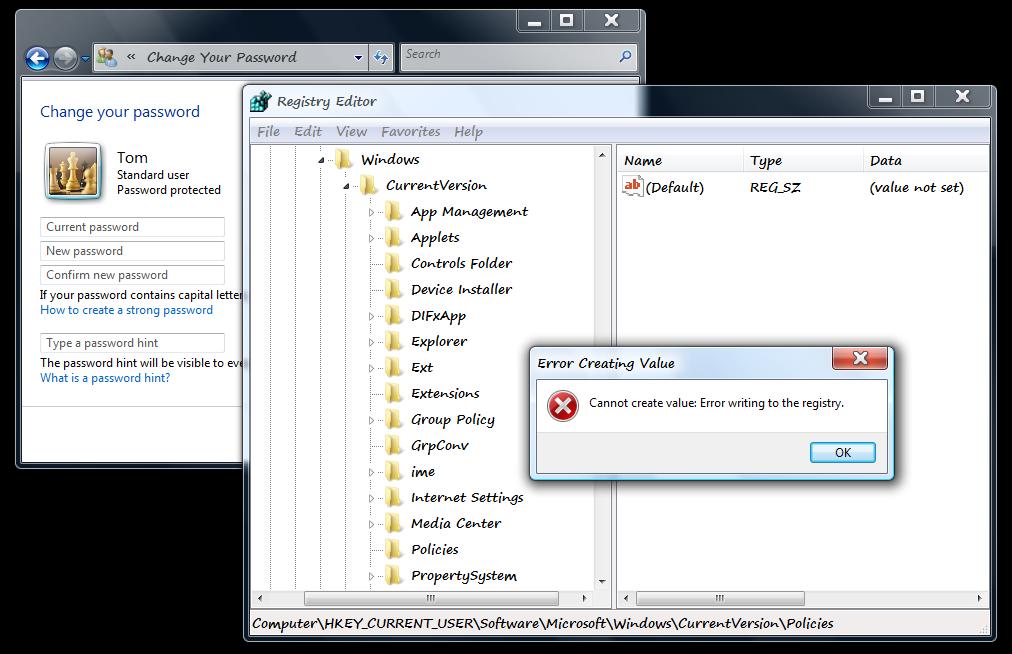This screenshot has height=654, width=1012.
Task: Open 'How to create a strong password' link
Action: 126,310
